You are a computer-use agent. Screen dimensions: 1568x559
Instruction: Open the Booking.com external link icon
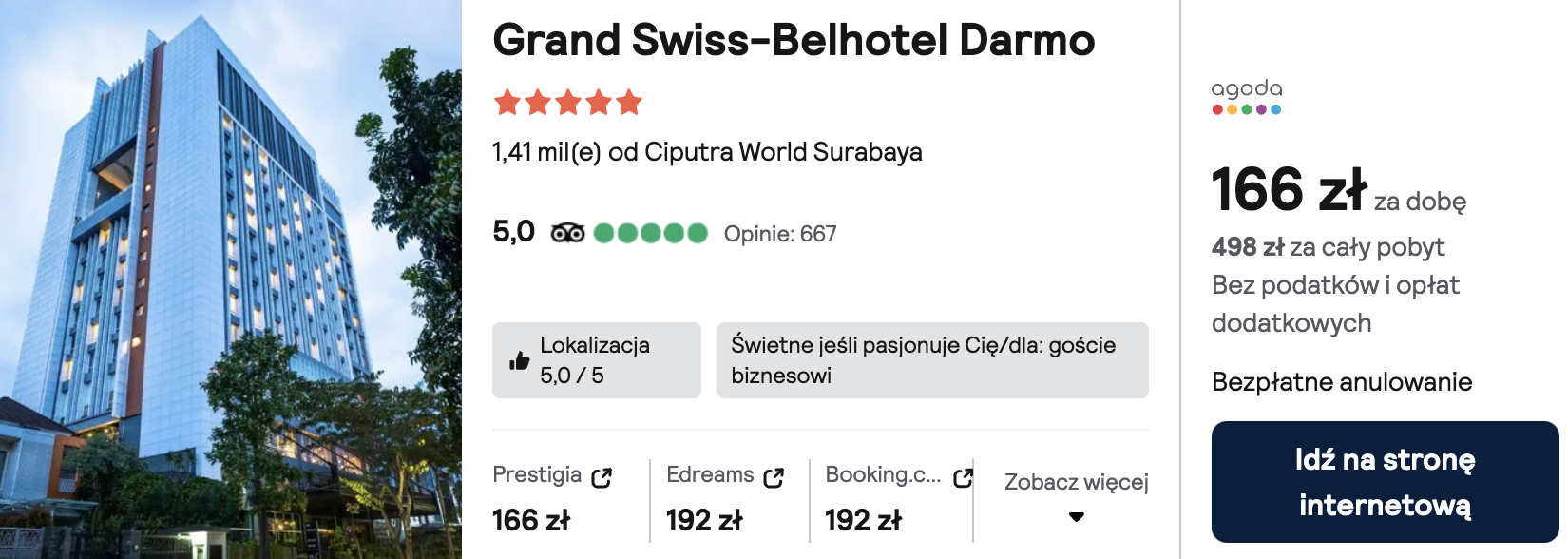[963, 477]
